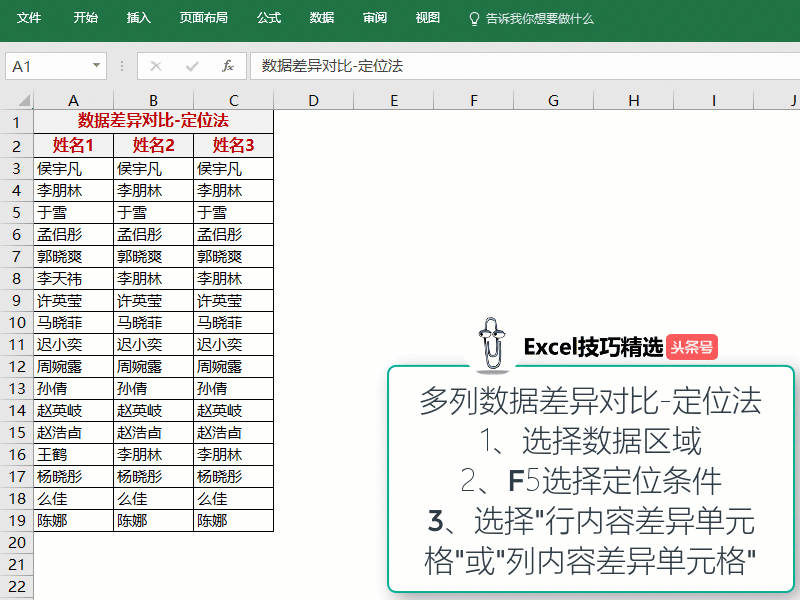Click 孟侣彤 in column C
The width and height of the screenshot is (800, 600).
tap(234, 235)
